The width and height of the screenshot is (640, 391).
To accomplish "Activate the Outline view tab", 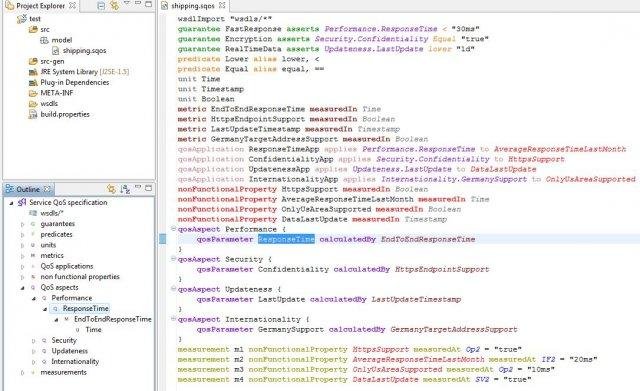I will click(x=28, y=189).
